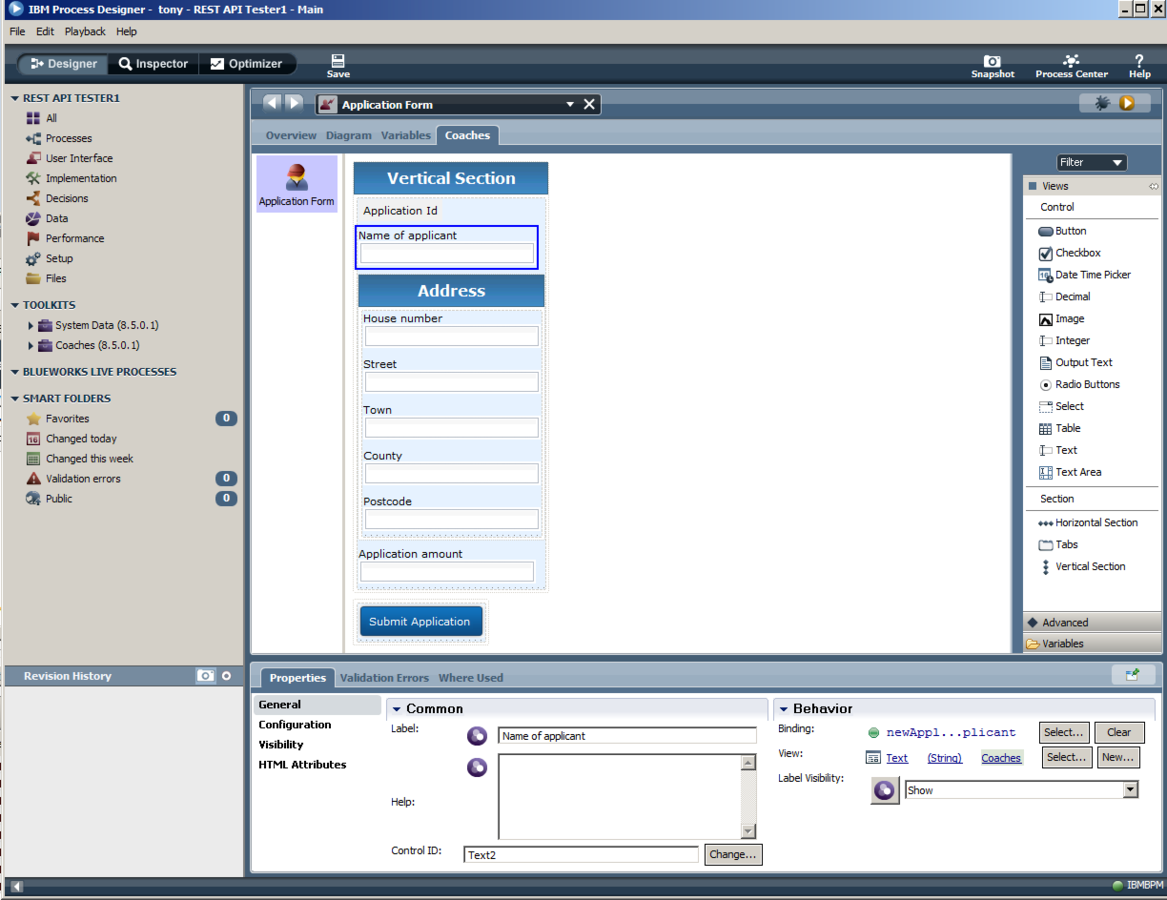
Task: Open the Configuration properties category
Action: coord(295,724)
